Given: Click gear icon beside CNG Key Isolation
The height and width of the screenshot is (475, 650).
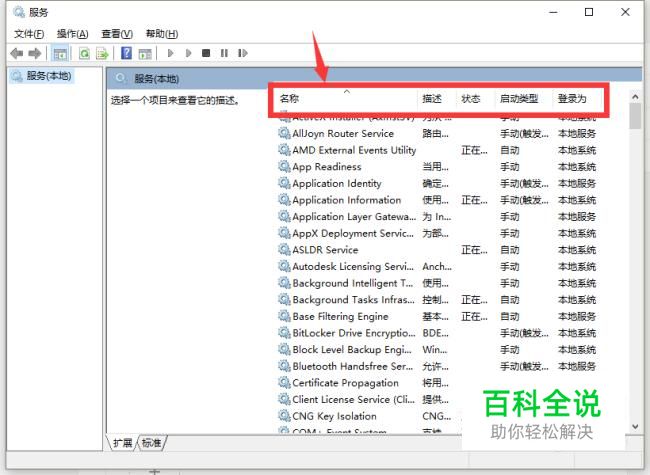Looking at the screenshot, I should pyautogui.click(x=284, y=416).
